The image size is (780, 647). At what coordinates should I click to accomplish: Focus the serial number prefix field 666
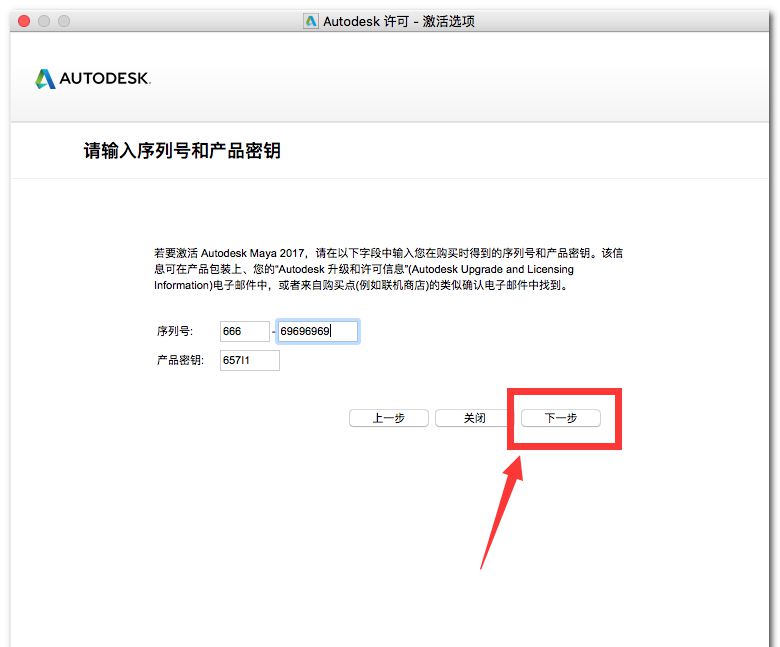(x=245, y=331)
